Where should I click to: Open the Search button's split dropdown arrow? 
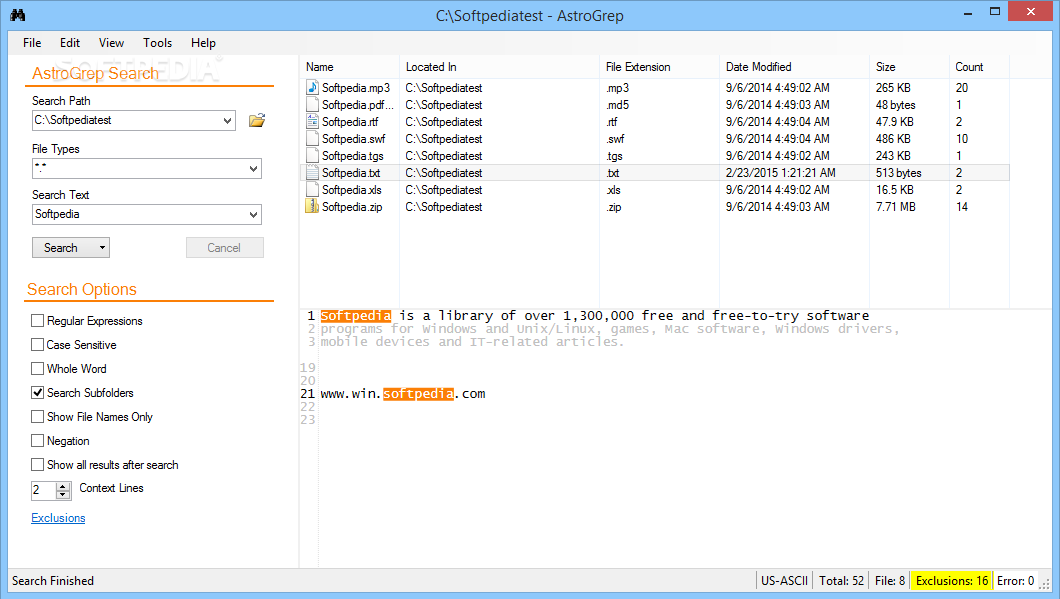pos(102,247)
